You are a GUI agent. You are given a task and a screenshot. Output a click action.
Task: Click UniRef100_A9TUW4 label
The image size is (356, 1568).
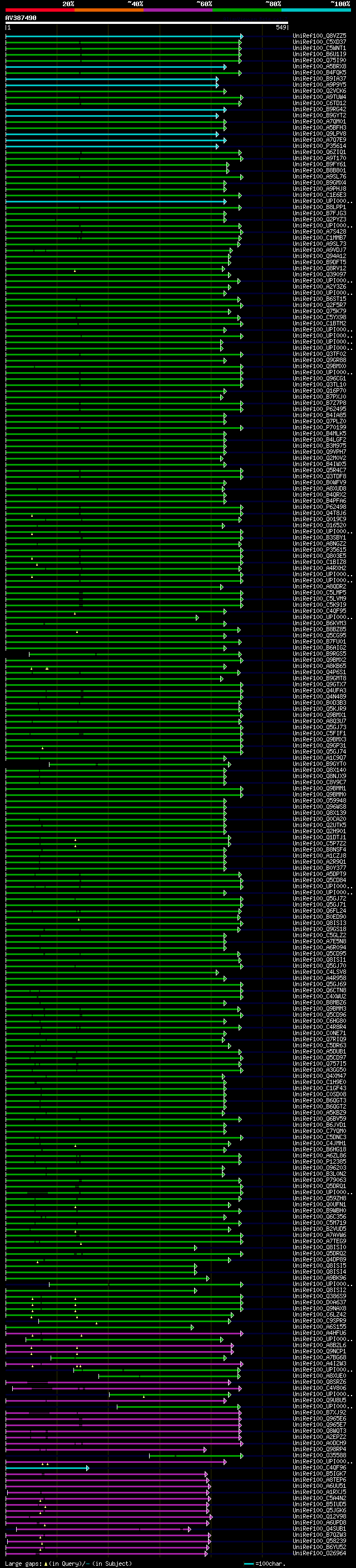(319, 97)
